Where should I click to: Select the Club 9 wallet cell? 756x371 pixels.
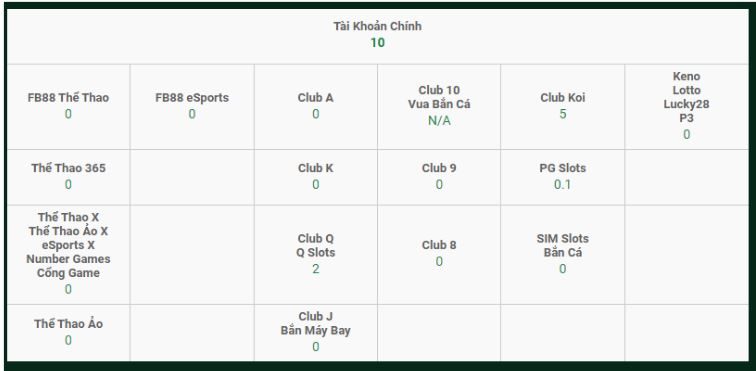pos(439,177)
